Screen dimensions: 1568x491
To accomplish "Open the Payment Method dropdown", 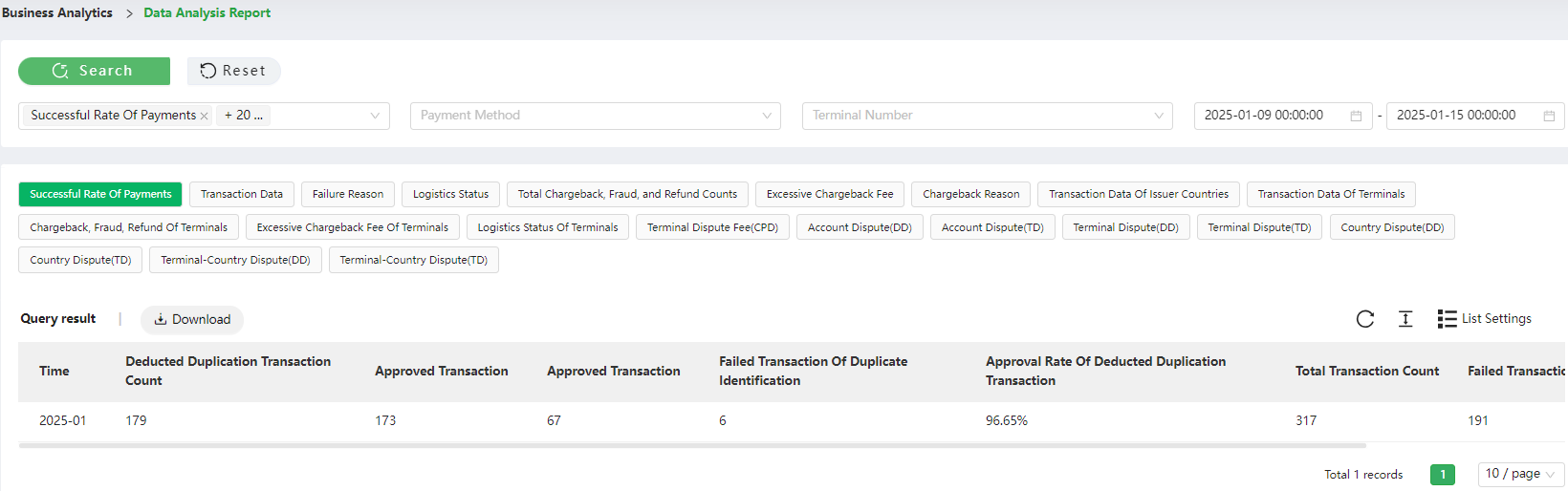I will (x=595, y=116).
